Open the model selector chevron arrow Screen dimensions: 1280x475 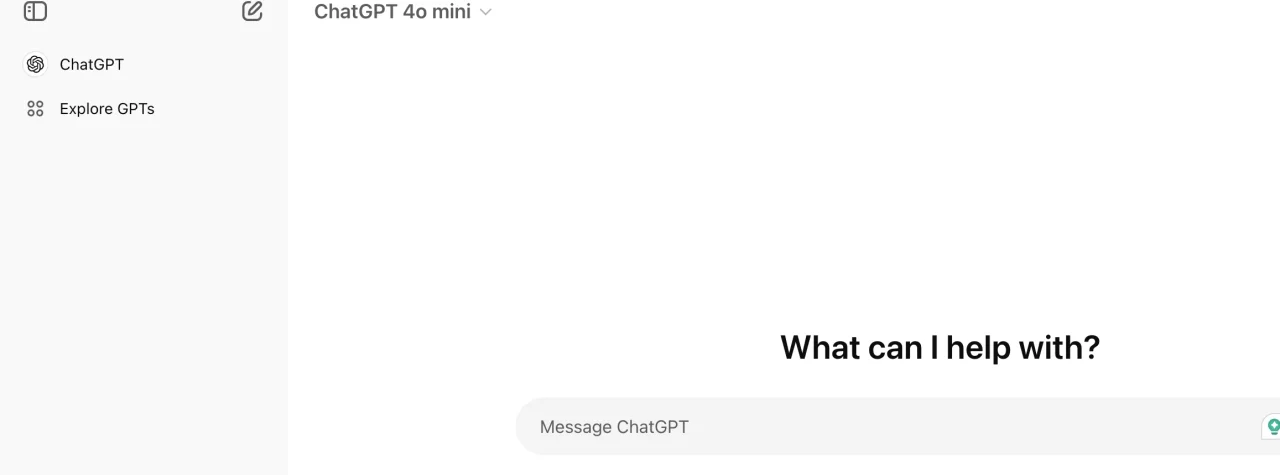pyautogui.click(x=486, y=12)
